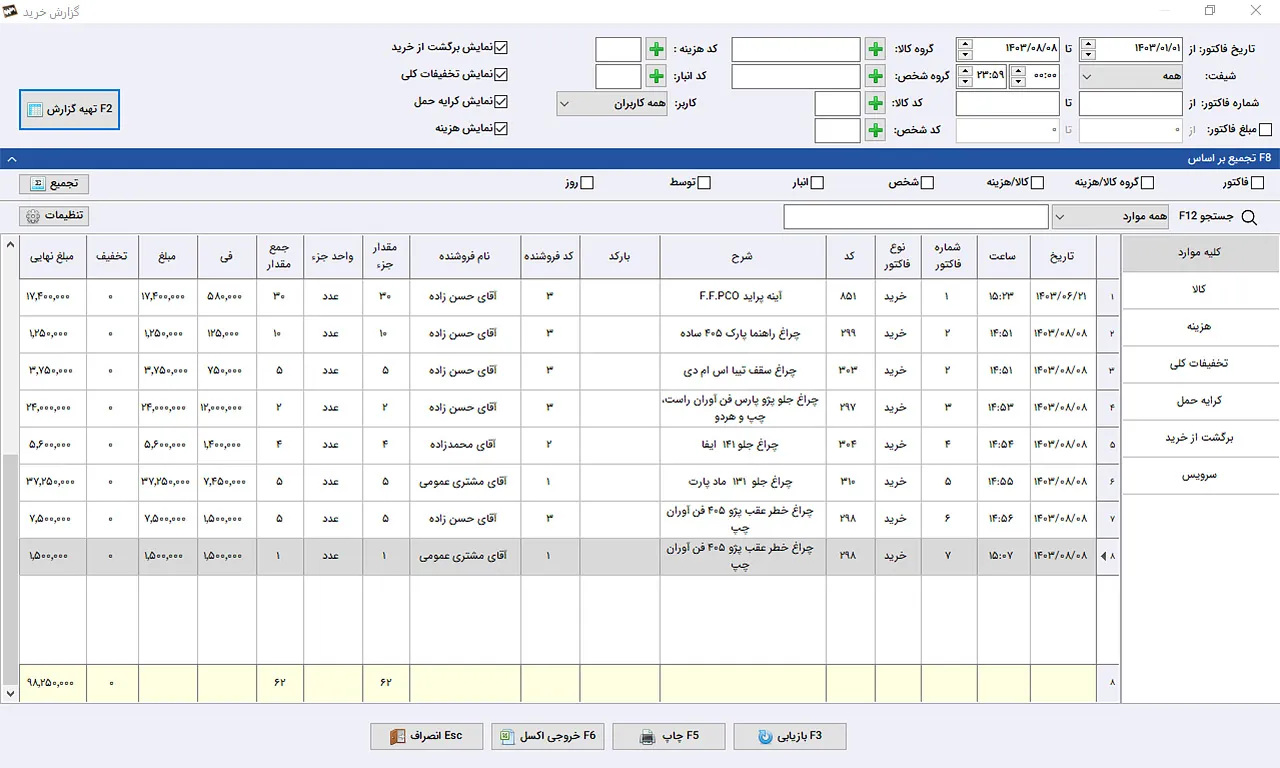
Task: Click the search magnifier icon
Action: coord(1248,217)
